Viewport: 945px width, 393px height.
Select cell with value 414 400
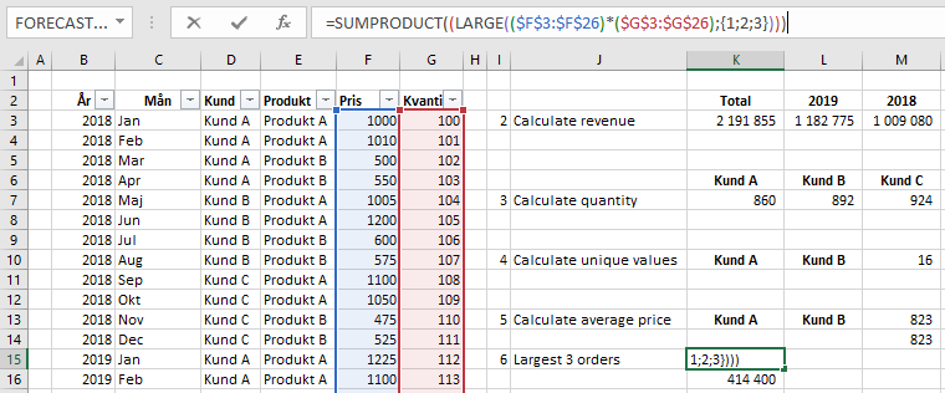pos(735,380)
